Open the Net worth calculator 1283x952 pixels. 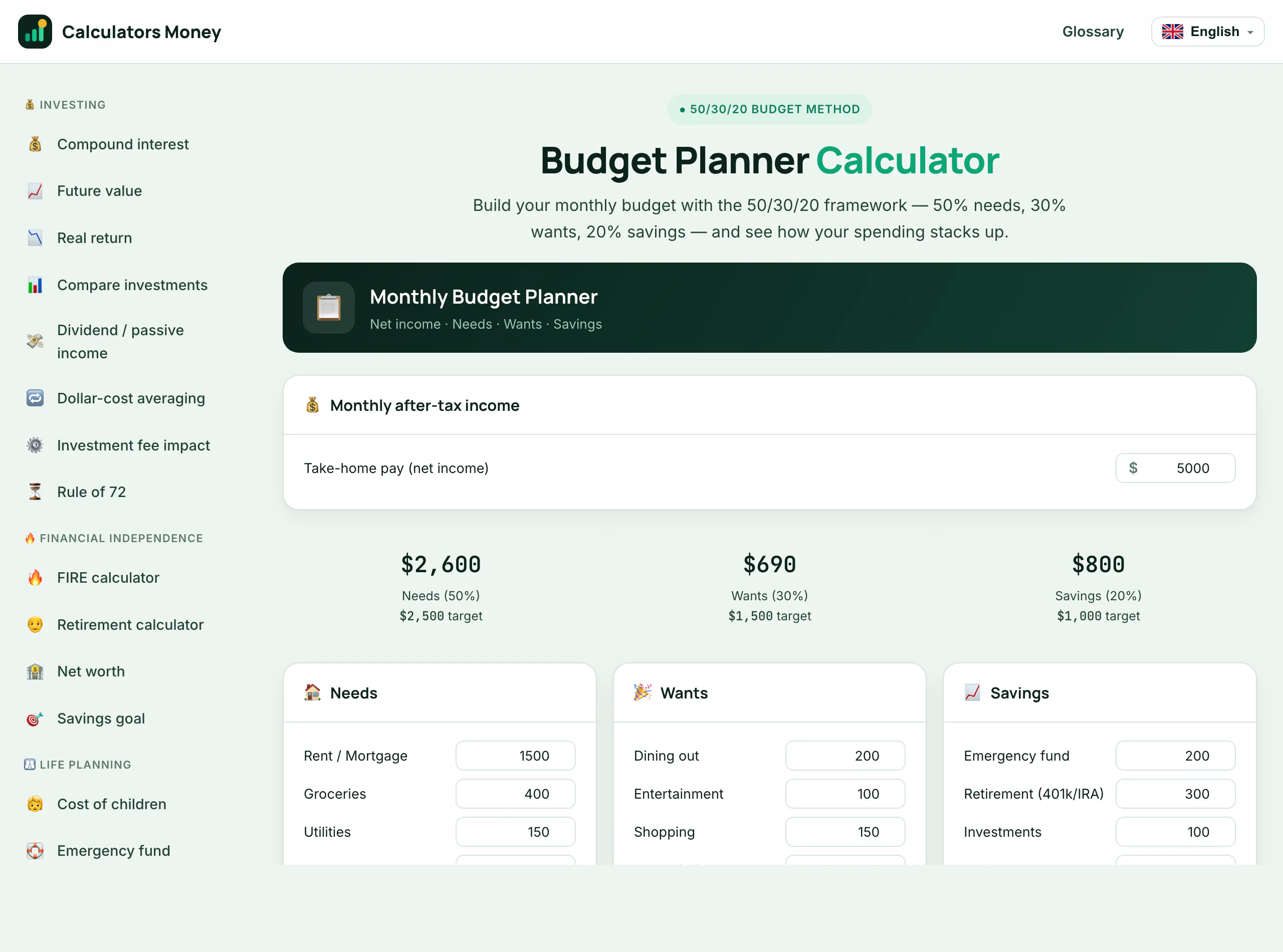[x=91, y=671]
